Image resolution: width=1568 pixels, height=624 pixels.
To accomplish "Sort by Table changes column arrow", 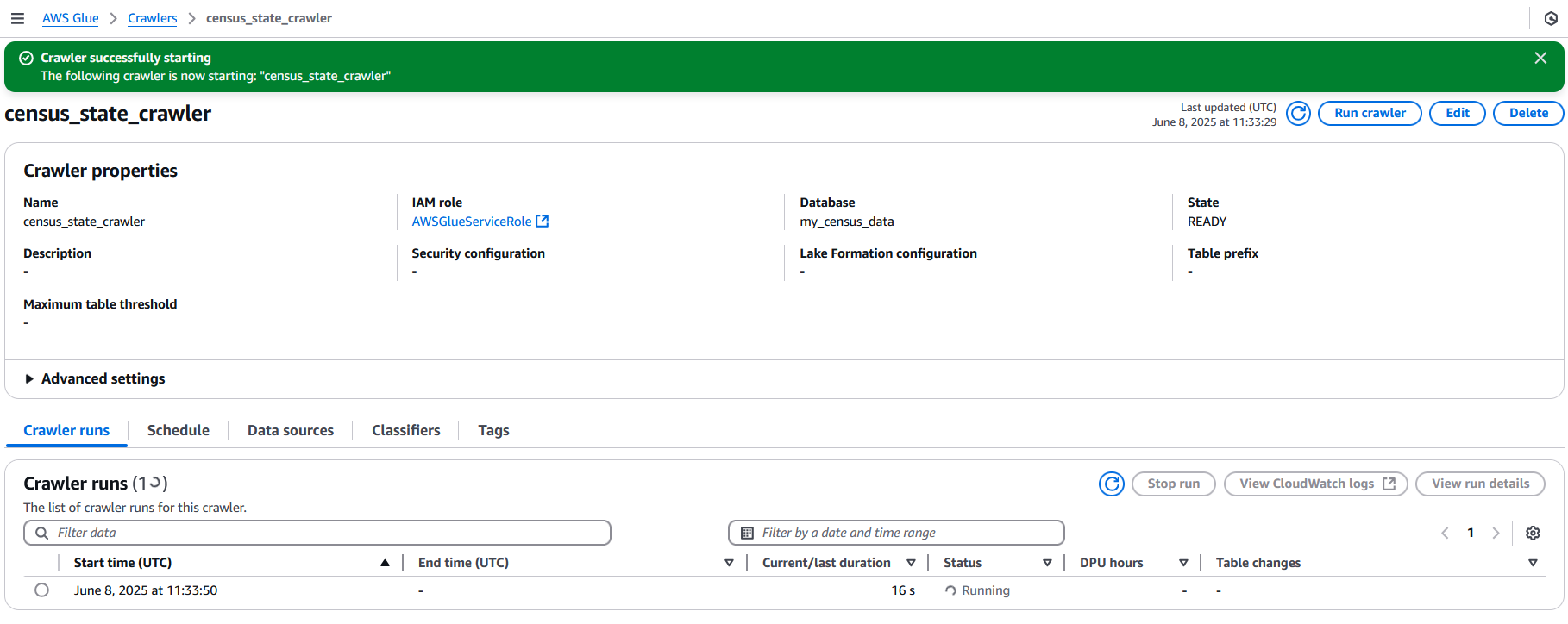I will tap(1533, 564).
